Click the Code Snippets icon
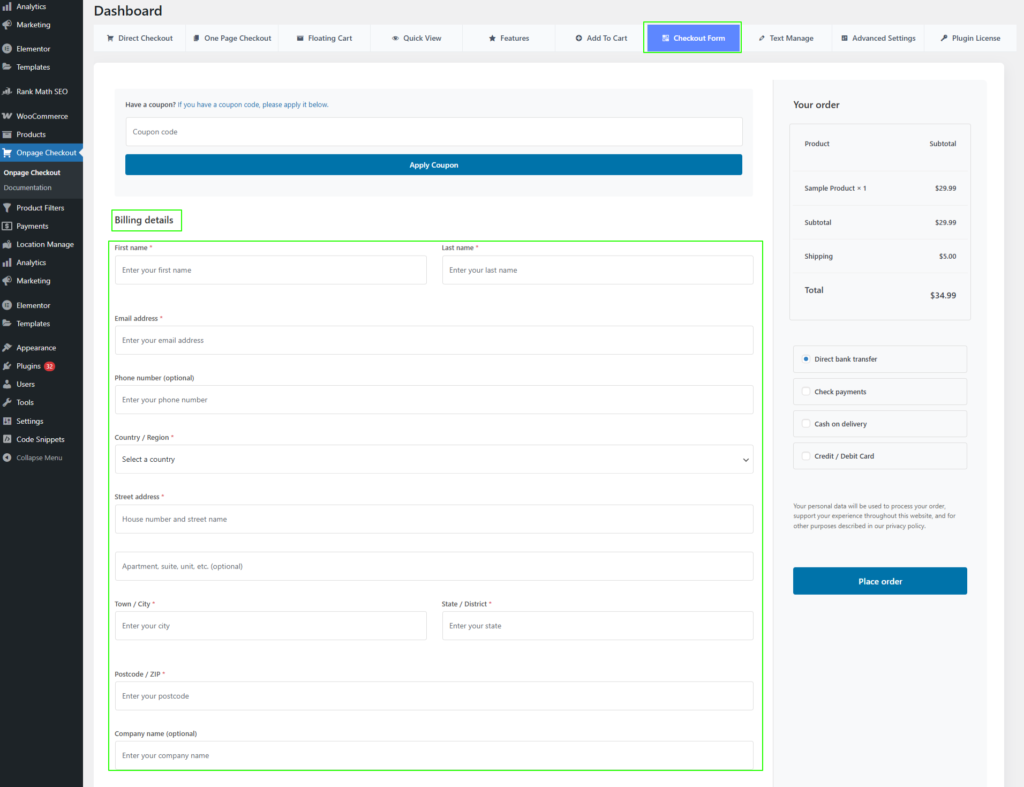 8,439
